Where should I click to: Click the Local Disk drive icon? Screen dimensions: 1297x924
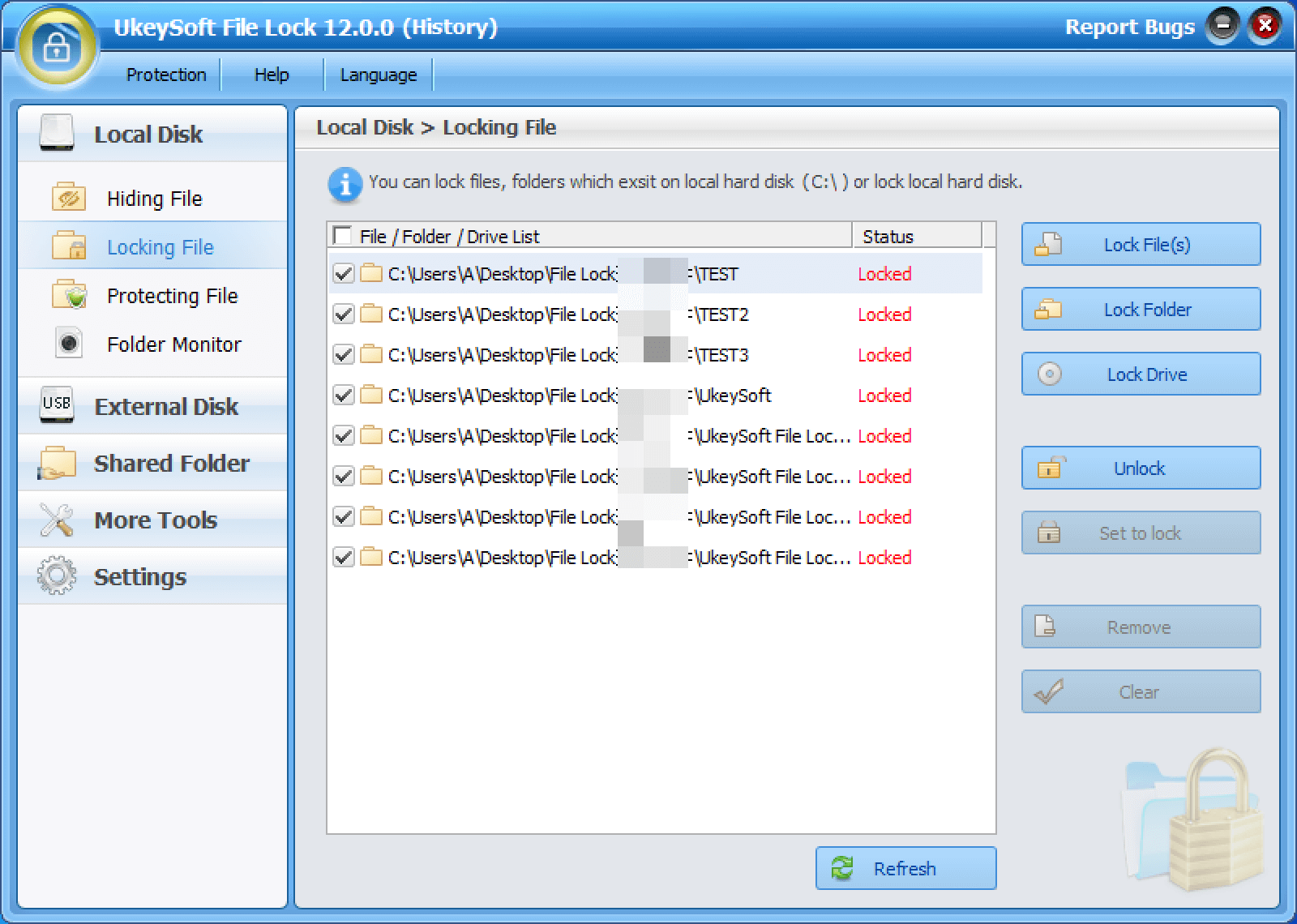click(56, 133)
